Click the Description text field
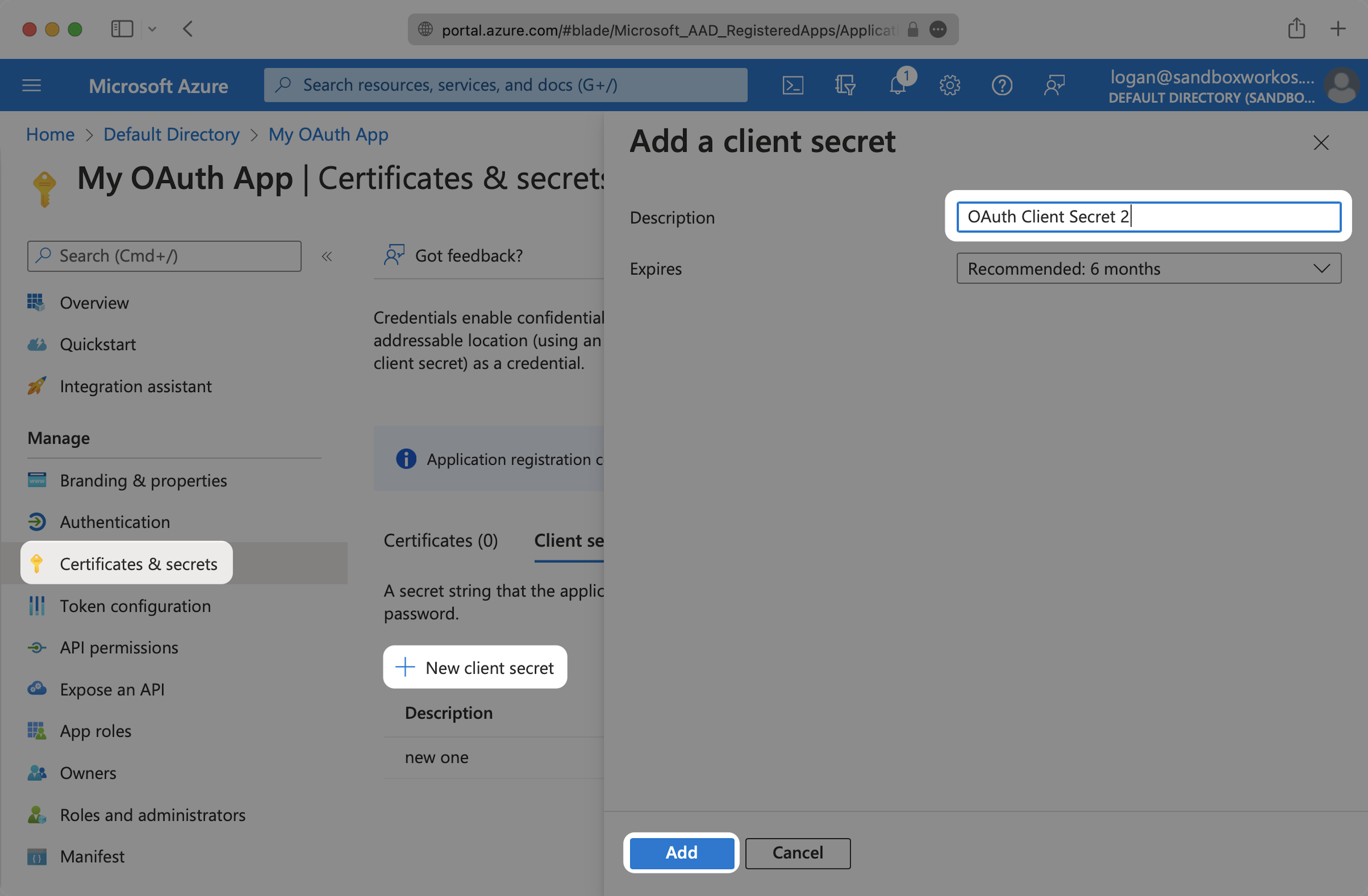 tap(1148, 217)
